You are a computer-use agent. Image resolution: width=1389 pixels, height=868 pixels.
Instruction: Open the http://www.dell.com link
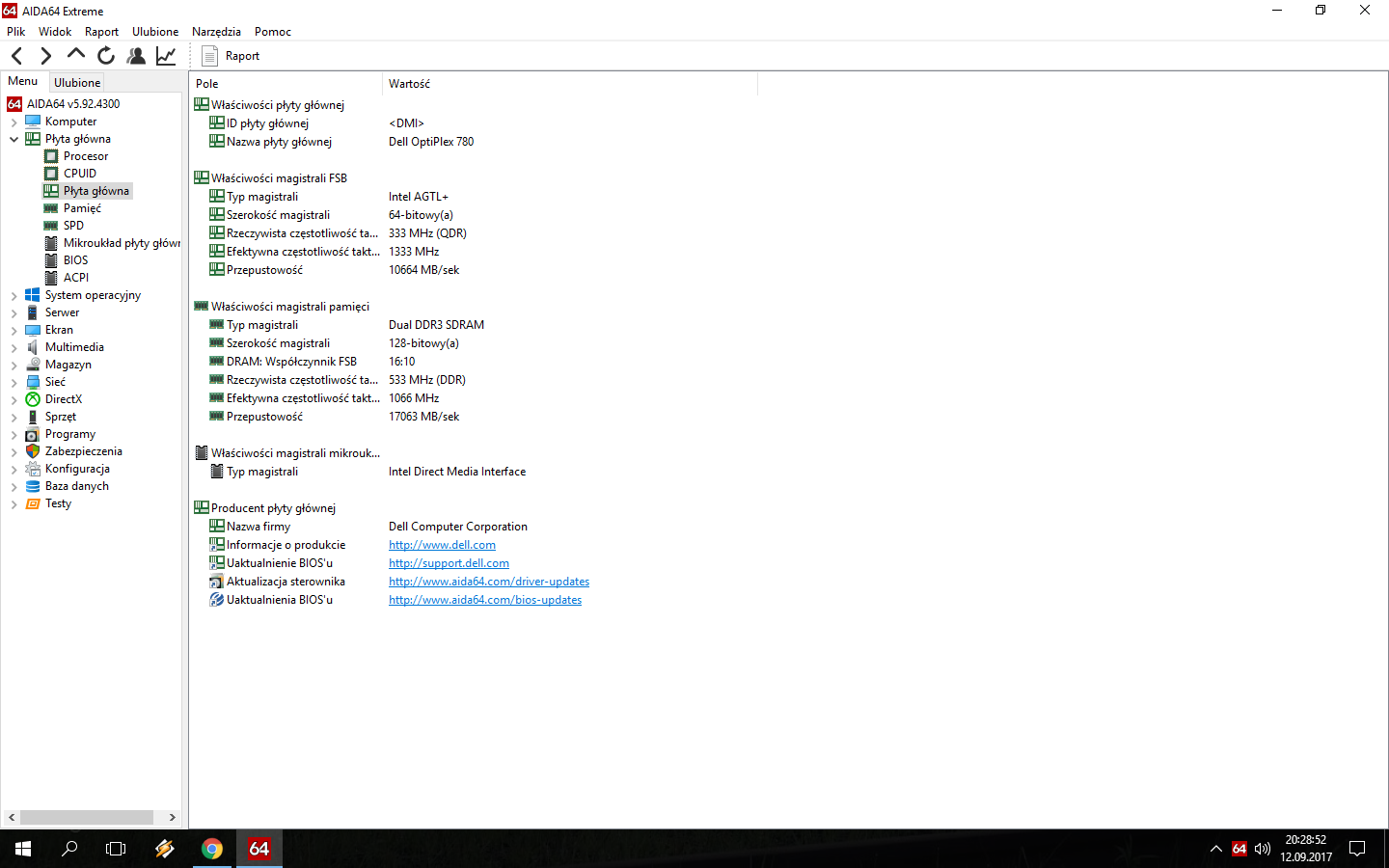coord(442,545)
